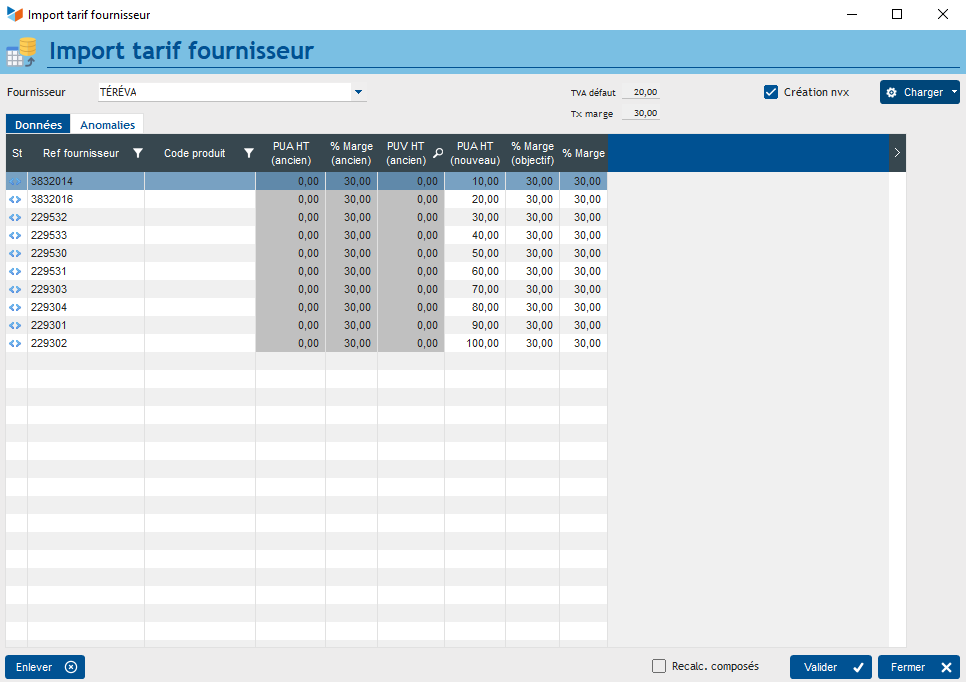
Task: Open the Fournisseur dropdown list
Action: [x=358, y=92]
